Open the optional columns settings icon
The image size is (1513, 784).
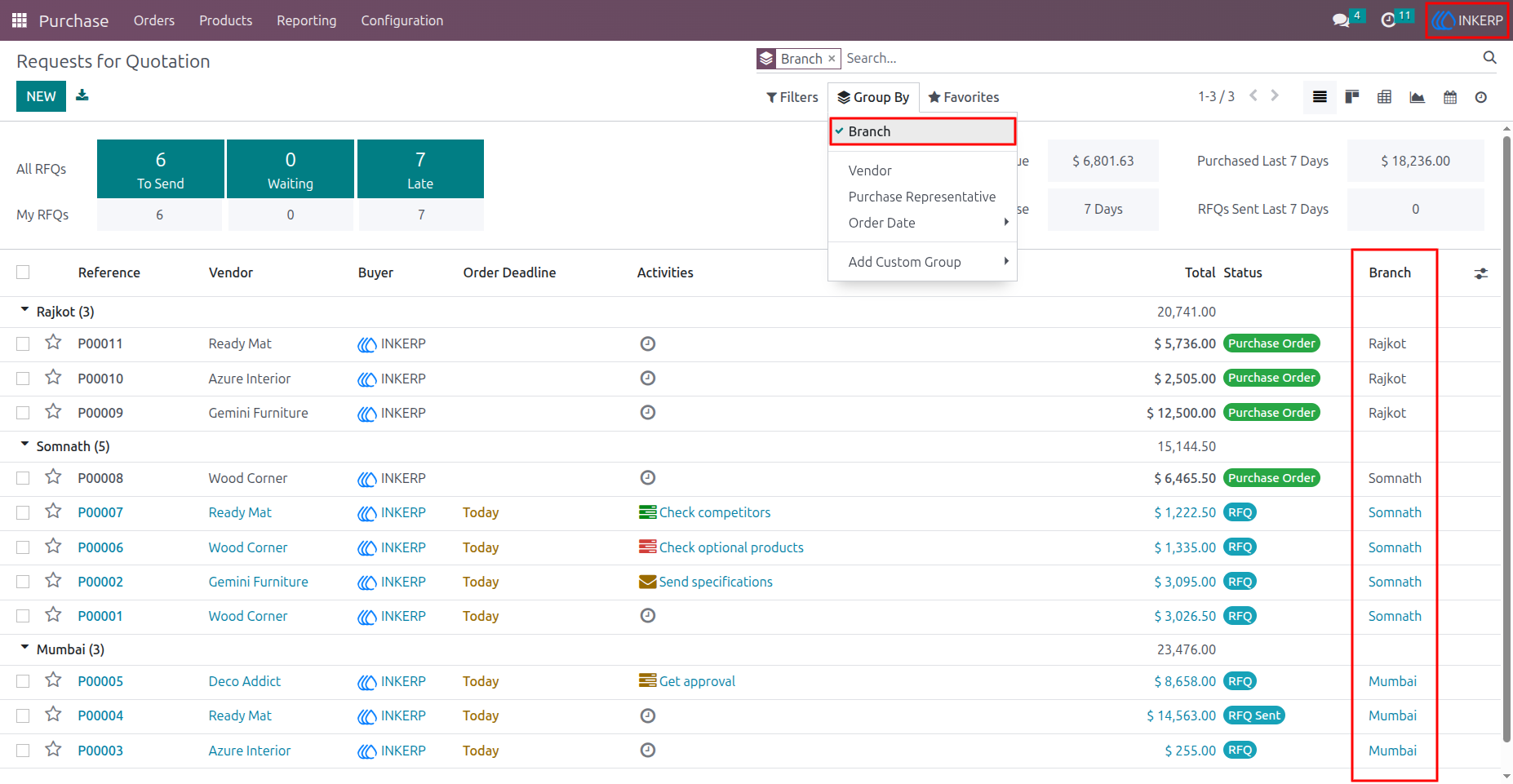point(1481,273)
